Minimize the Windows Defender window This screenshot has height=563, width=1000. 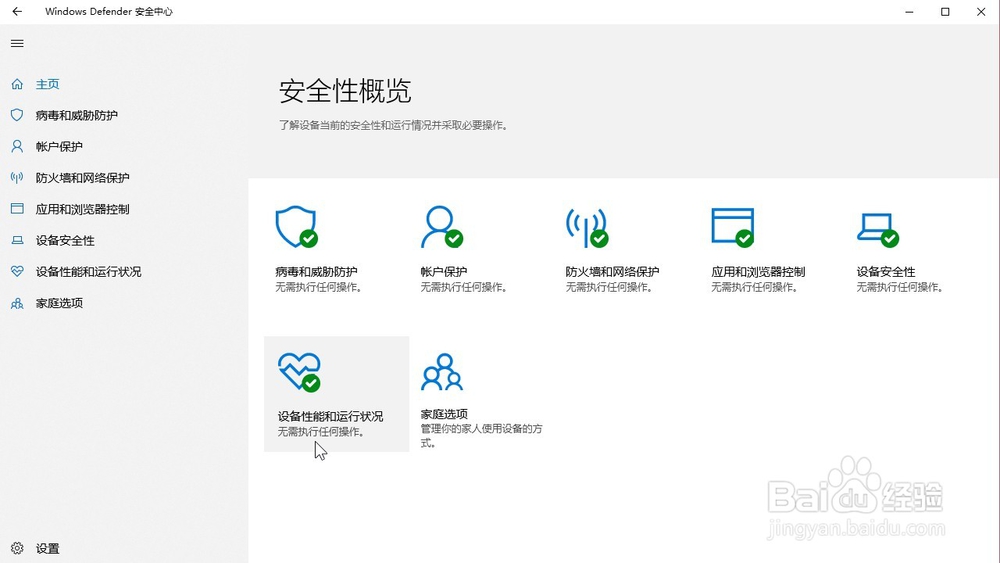(x=909, y=11)
